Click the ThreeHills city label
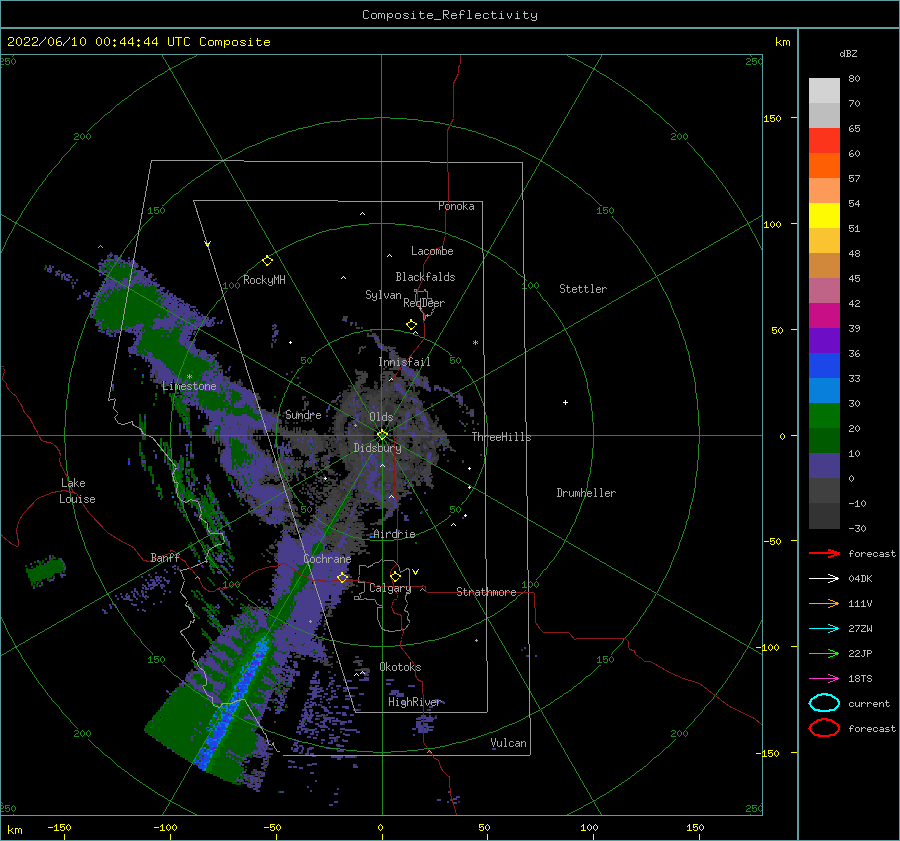This screenshot has height=841, width=900. 501,437
